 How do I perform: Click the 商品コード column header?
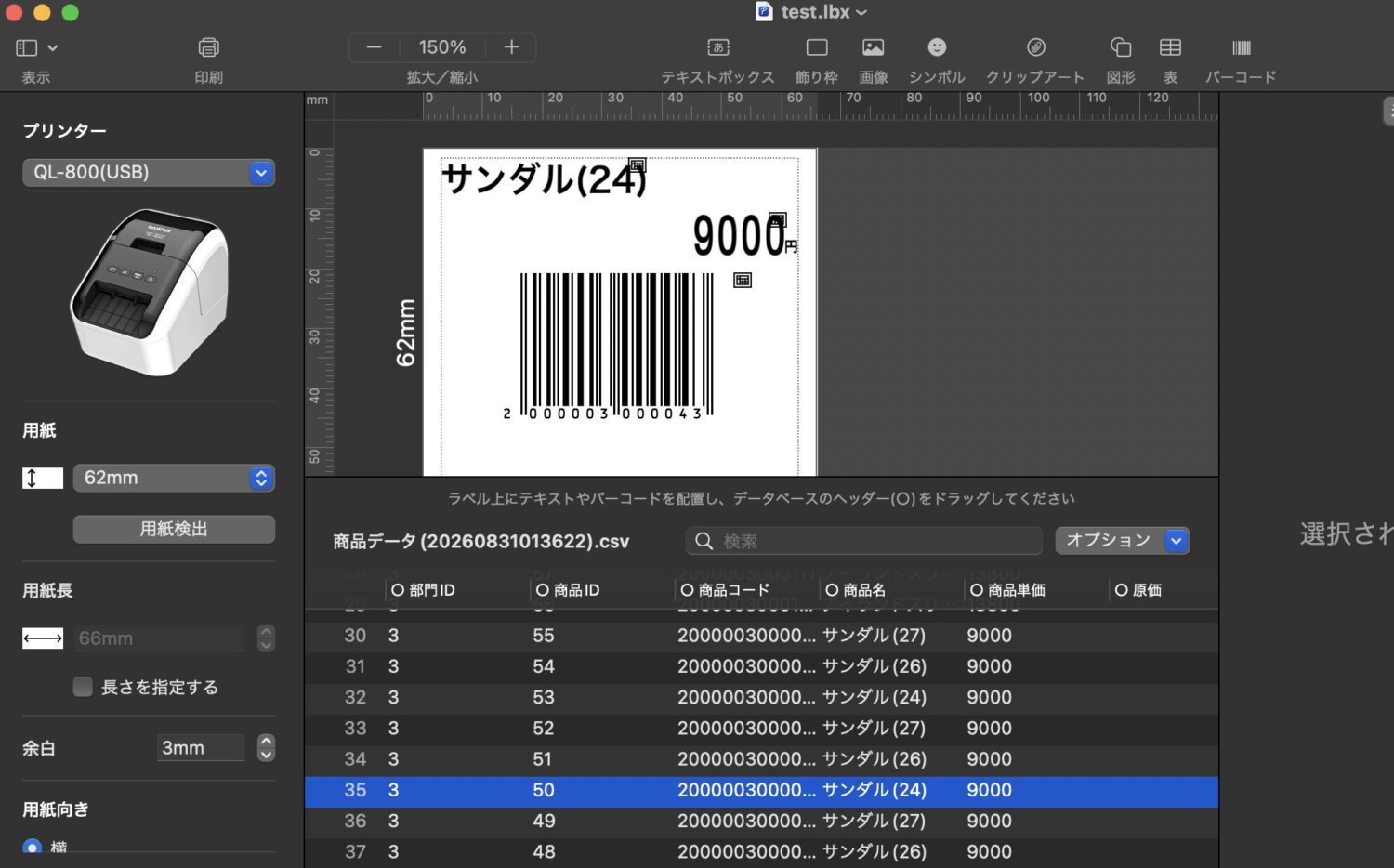pyautogui.click(x=725, y=590)
